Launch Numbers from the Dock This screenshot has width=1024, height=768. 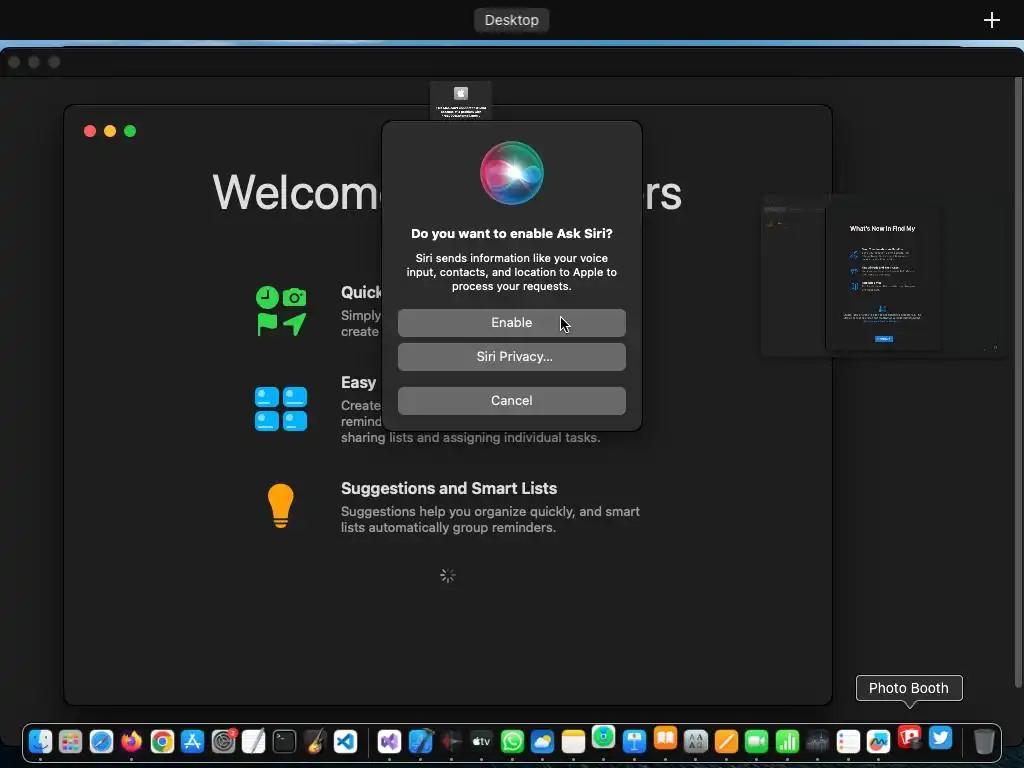(x=787, y=742)
